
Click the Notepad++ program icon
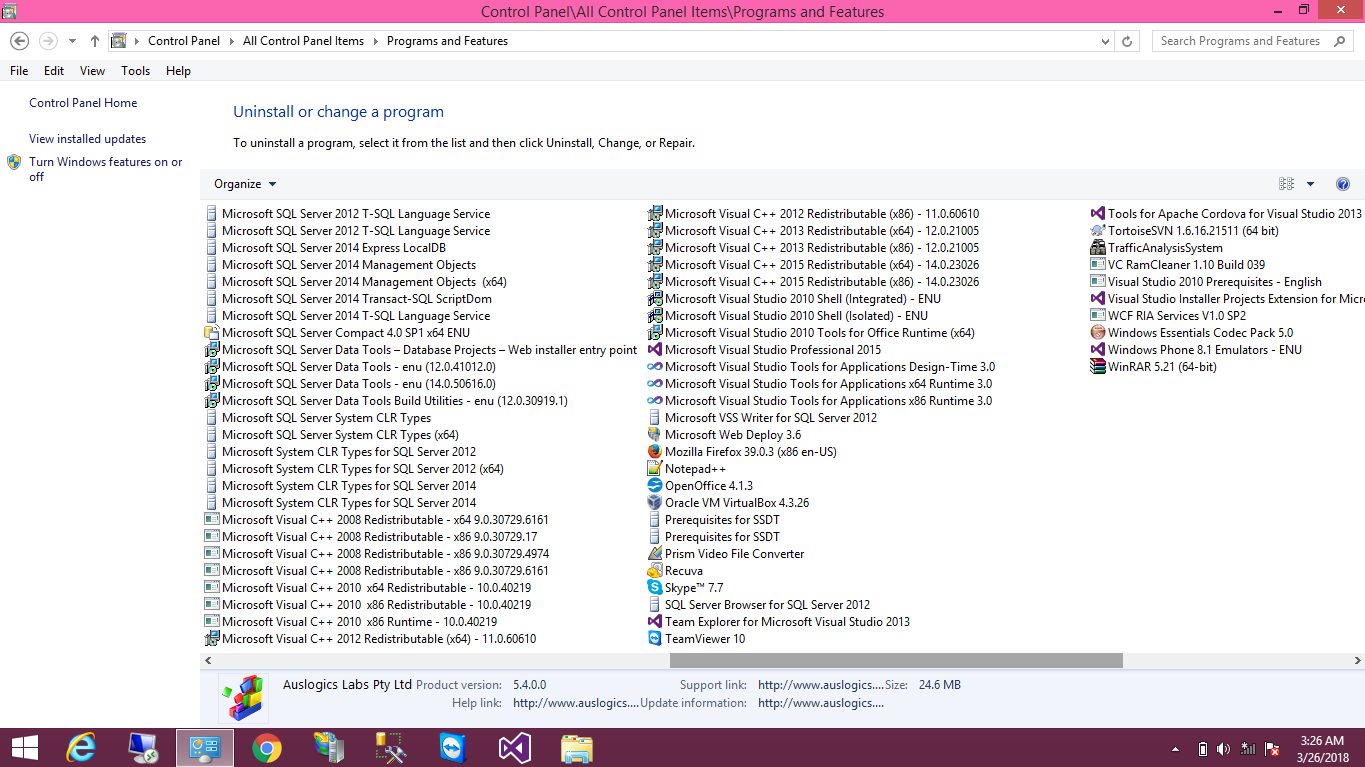pos(655,469)
